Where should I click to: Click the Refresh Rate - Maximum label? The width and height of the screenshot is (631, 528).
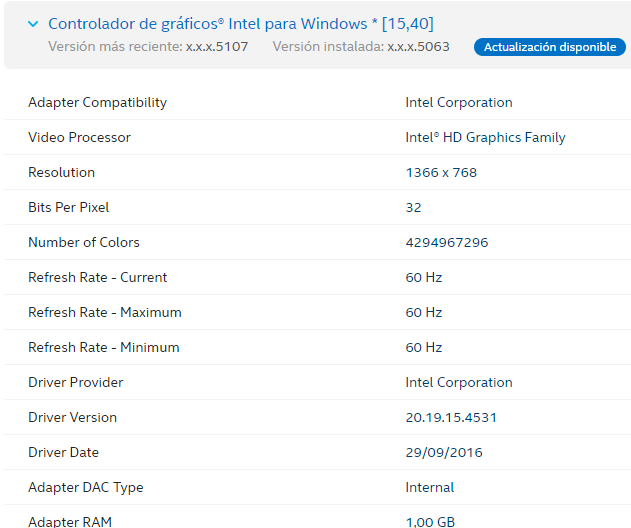click(x=105, y=312)
